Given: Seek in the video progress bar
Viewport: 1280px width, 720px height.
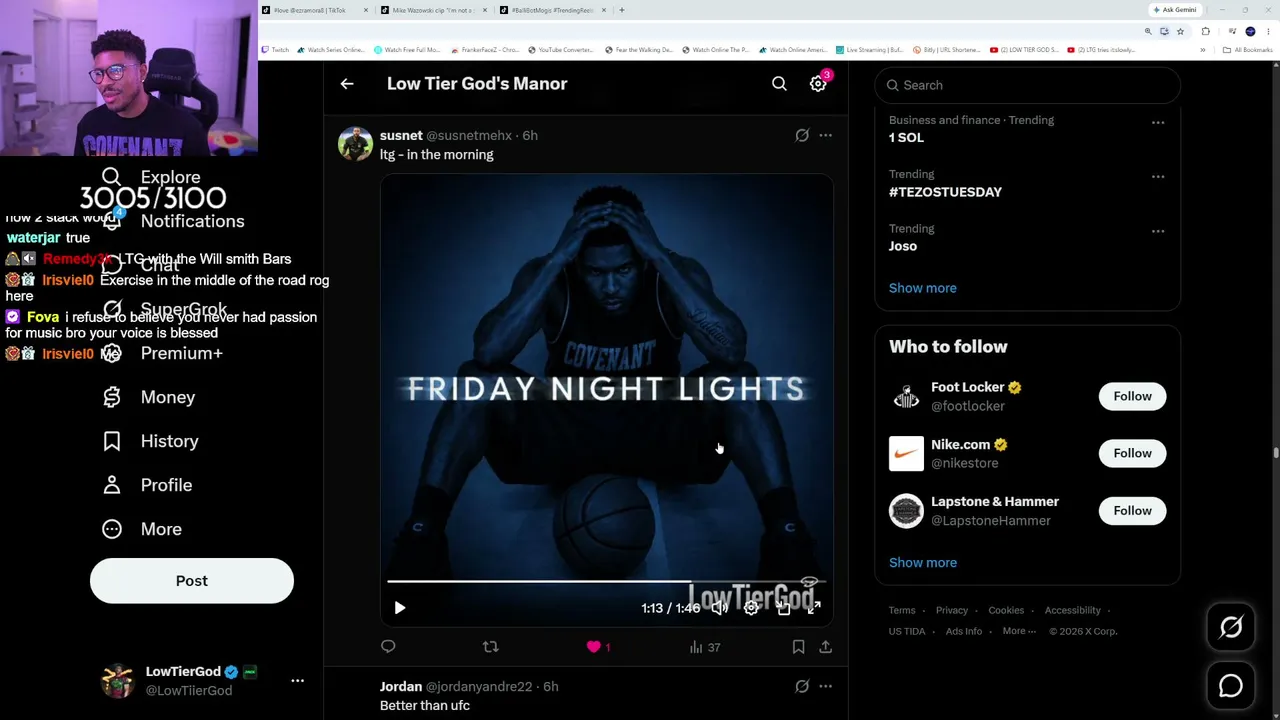Looking at the screenshot, I should pyautogui.click(x=607, y=581).
